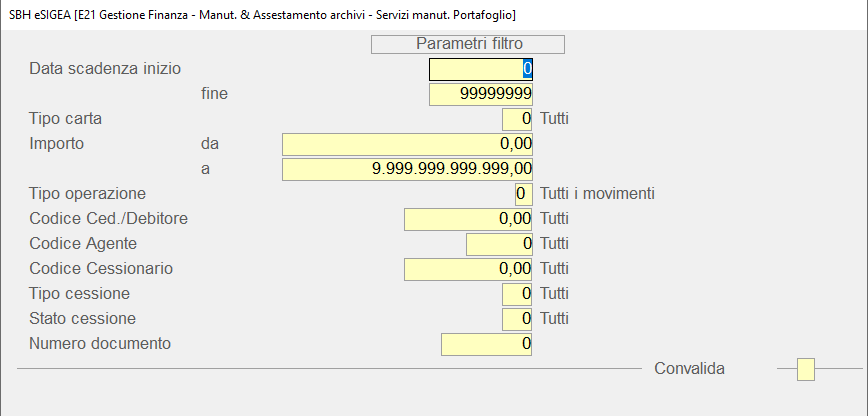The image size is (868, 416).
Task: Click the Data scadenza fine field
Action: tap(481, 94)
